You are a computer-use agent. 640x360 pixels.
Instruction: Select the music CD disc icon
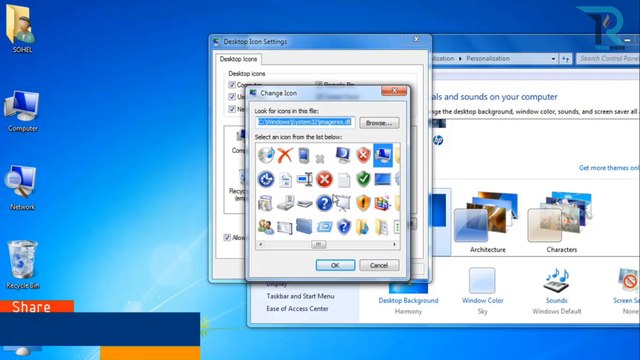tap(266, 155)
